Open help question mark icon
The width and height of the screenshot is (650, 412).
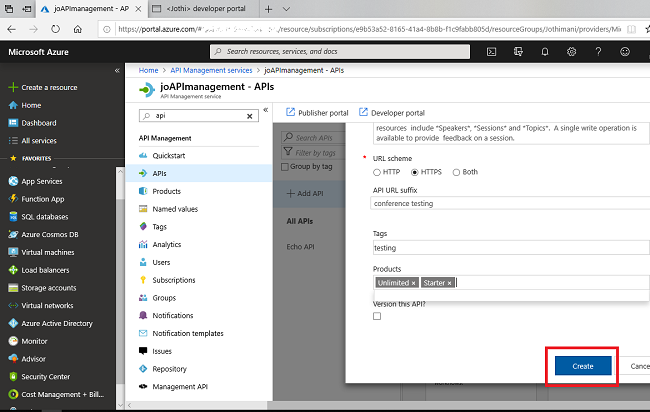coord(598,52)
